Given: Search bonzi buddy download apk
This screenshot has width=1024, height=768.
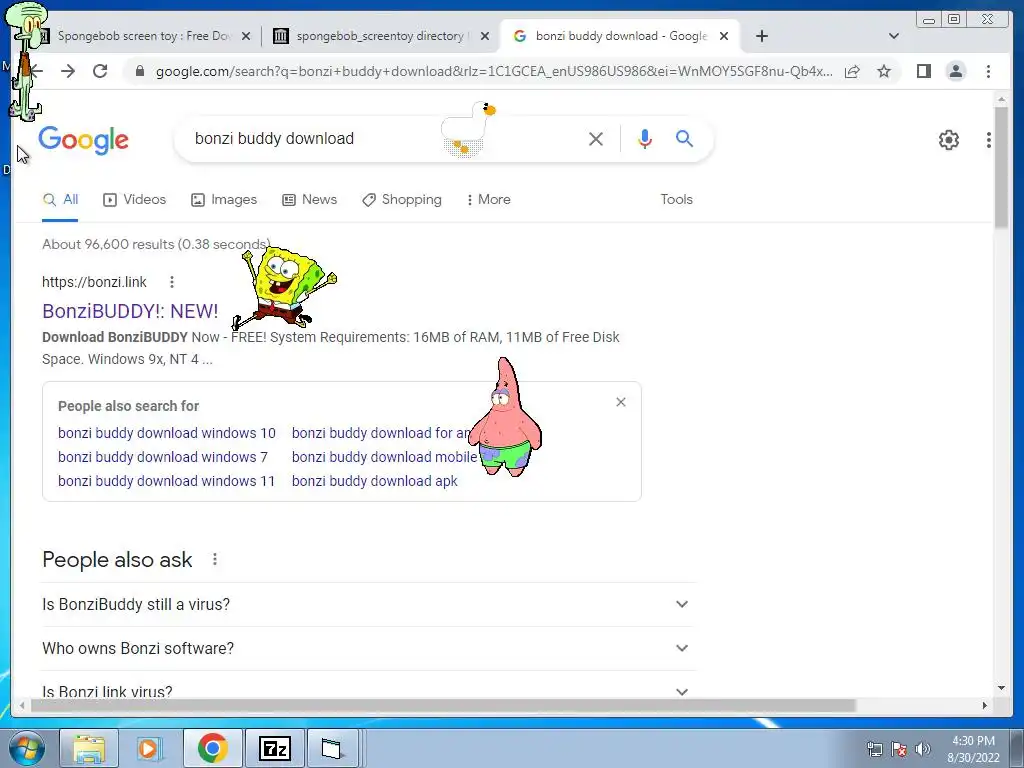Looking at the screenshot, I should (374, 481).
